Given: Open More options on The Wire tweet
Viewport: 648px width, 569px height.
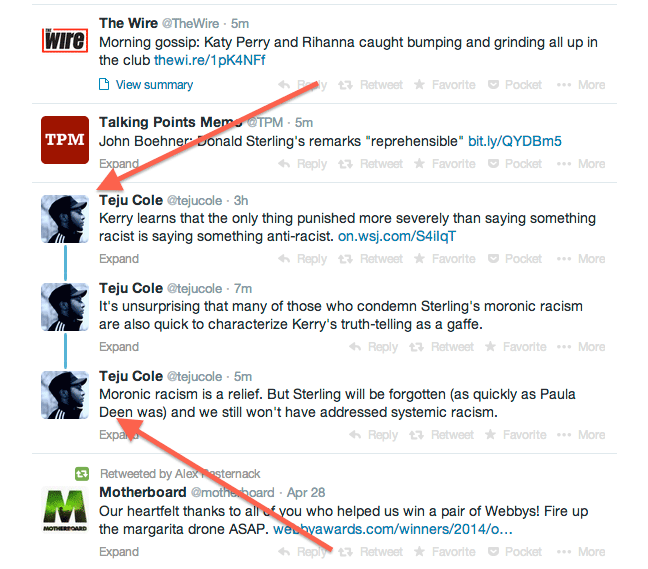Looking at the screenshot, I should point(581,85).
